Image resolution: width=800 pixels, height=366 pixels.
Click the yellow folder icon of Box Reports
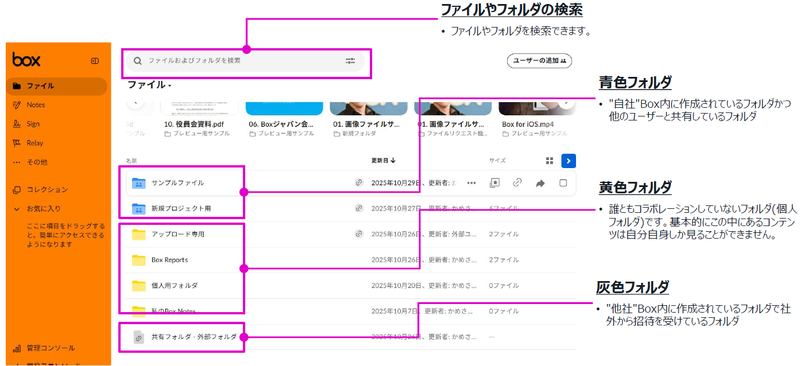click(138, 260)
